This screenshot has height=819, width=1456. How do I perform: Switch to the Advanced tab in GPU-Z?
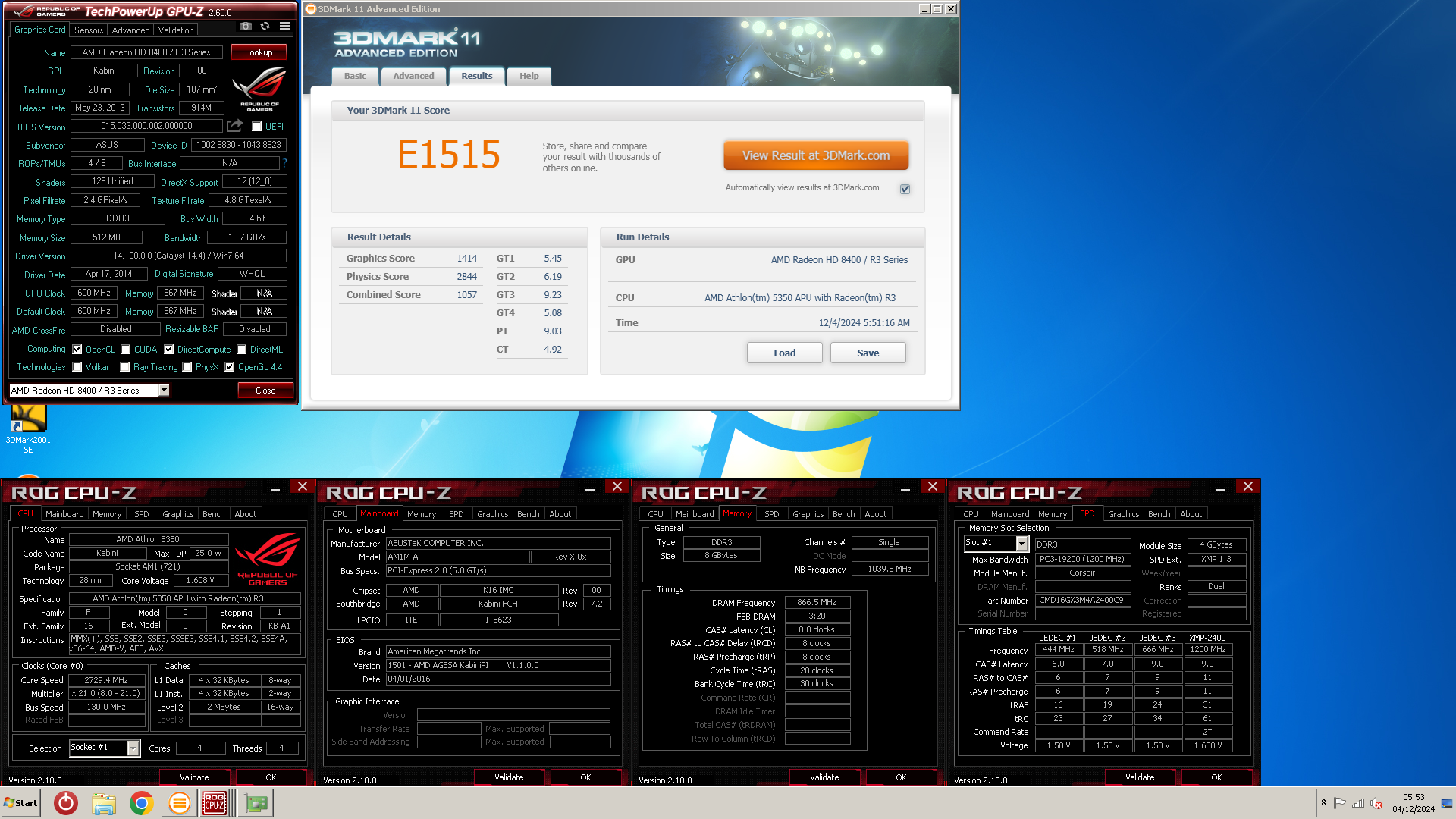pos(130,30)
